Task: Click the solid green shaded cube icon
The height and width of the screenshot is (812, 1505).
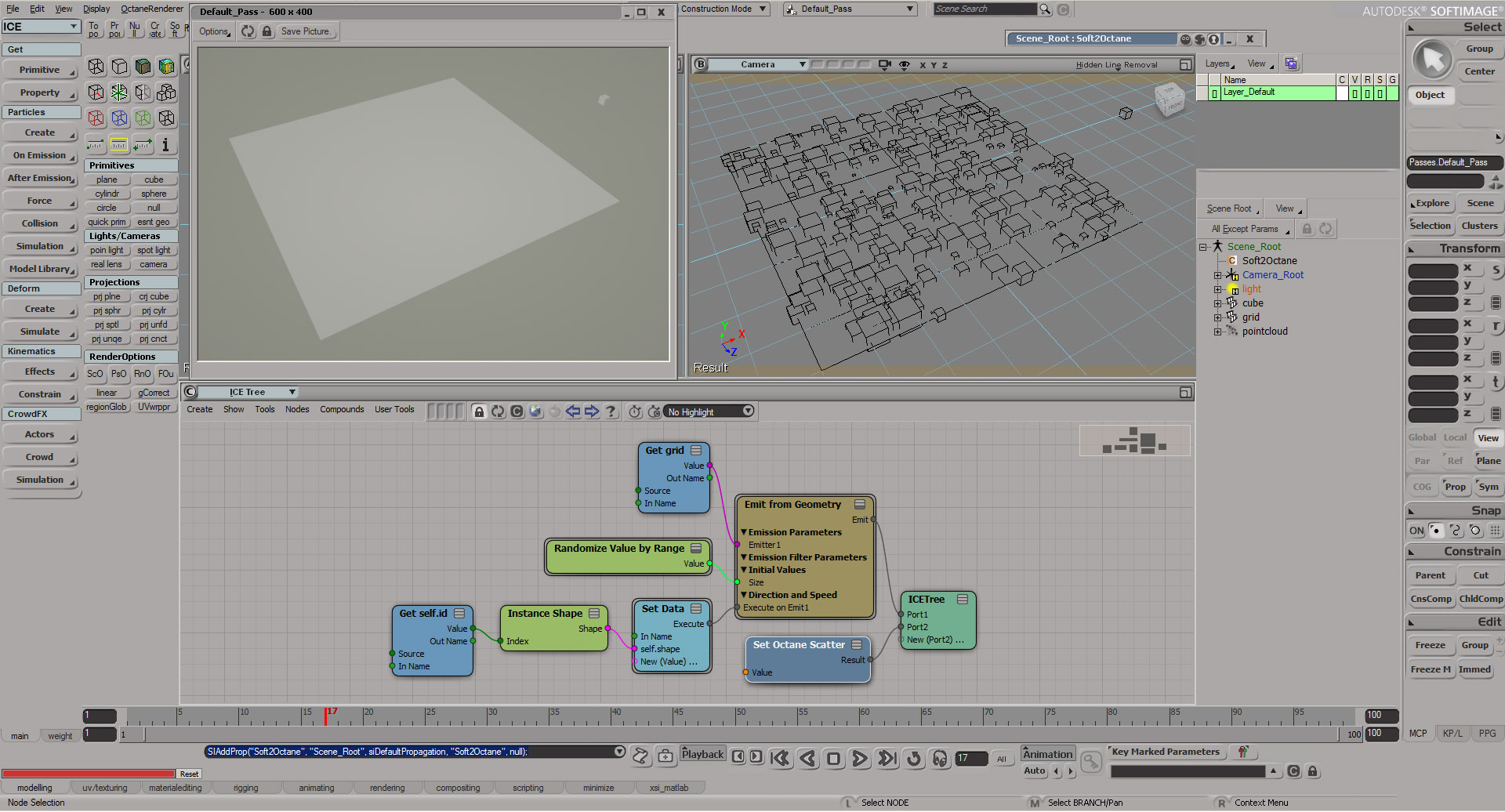Action: click(143, 67)
